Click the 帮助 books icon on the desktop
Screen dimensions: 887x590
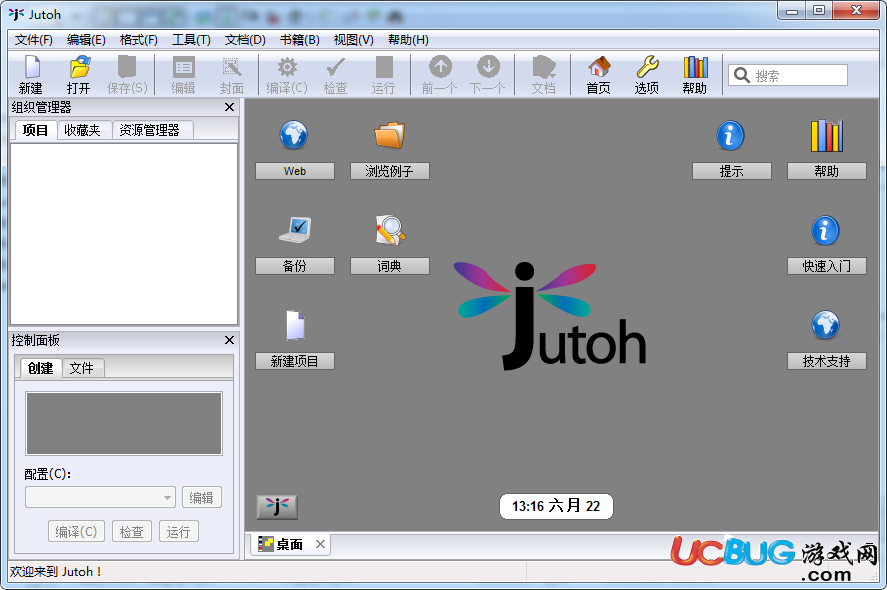826,136
